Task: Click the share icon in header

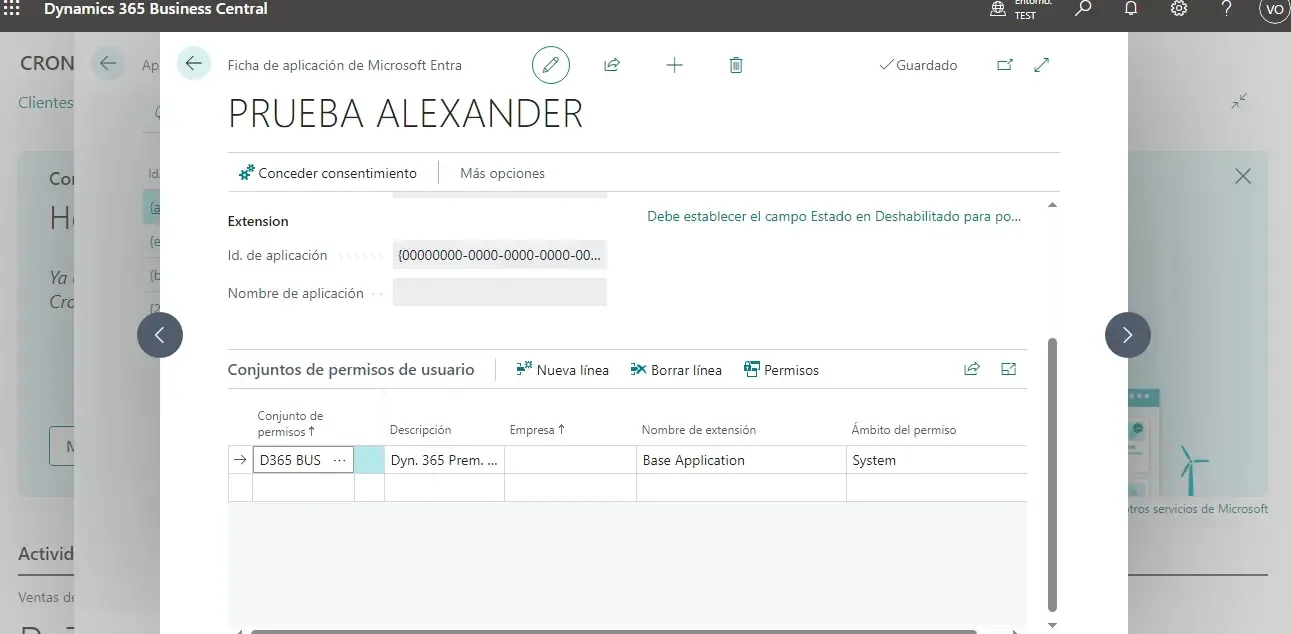Action: [612, 65]
